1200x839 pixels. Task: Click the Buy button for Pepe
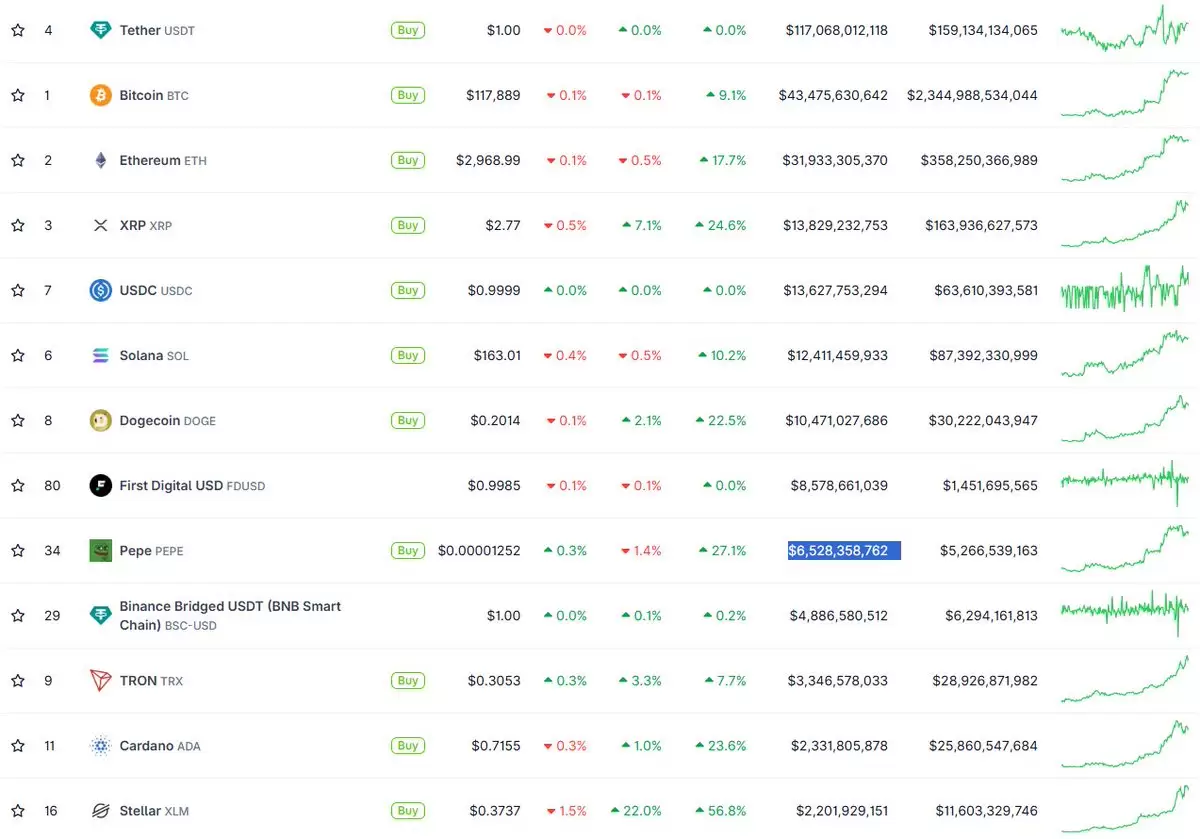(408, 550)
